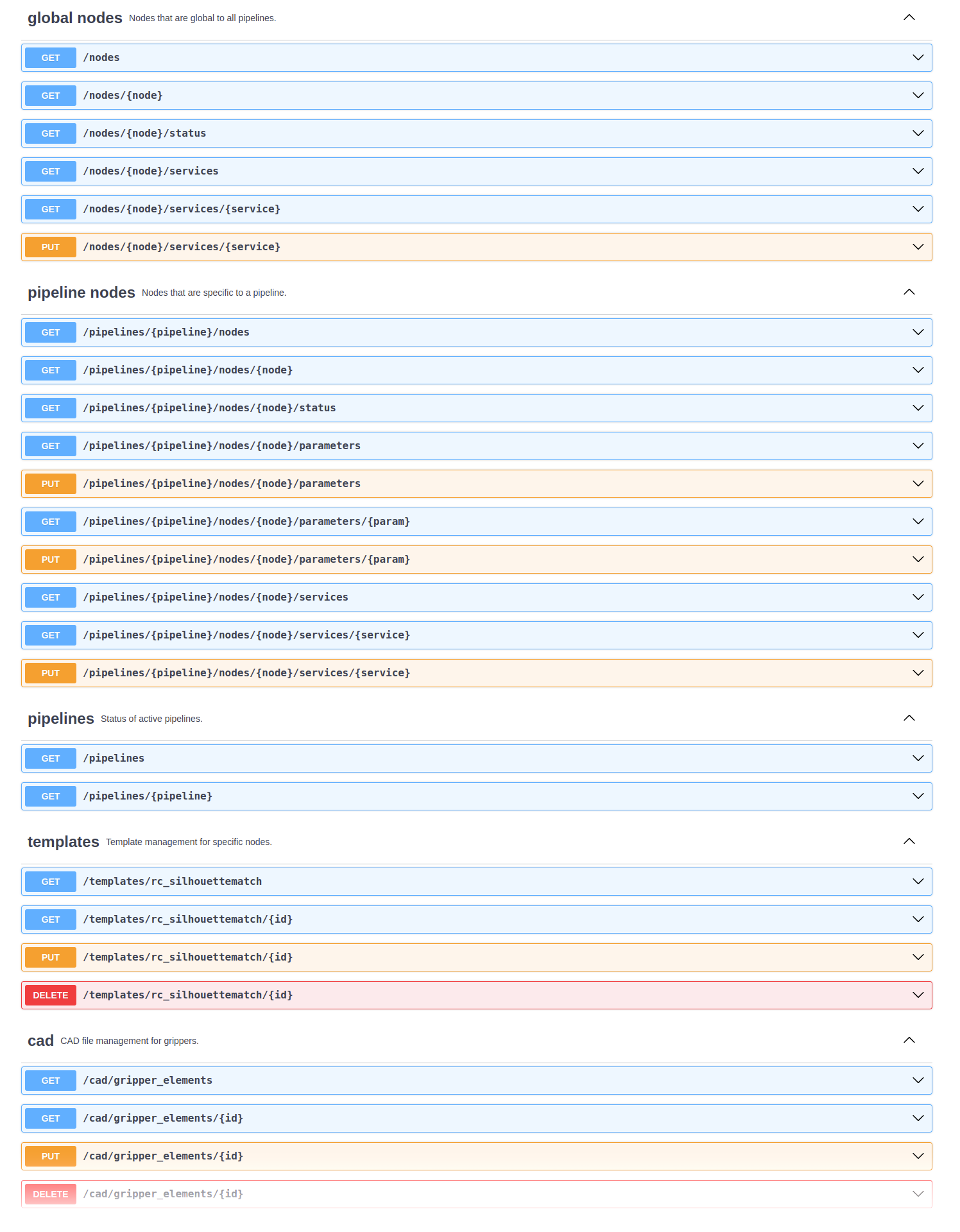Expand the GET /nodes/{node}/status row chevron
The height and width of the screenshot is (1232, 960).
pyautogui.click(x=918, y=133)
